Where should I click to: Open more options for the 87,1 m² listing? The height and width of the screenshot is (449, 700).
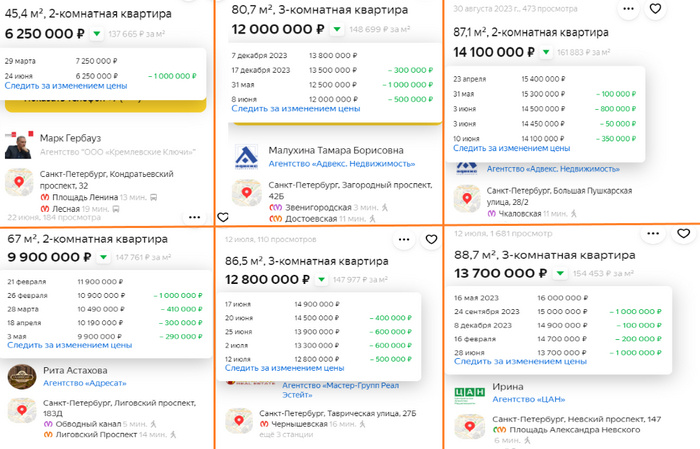tap(628, 8)
